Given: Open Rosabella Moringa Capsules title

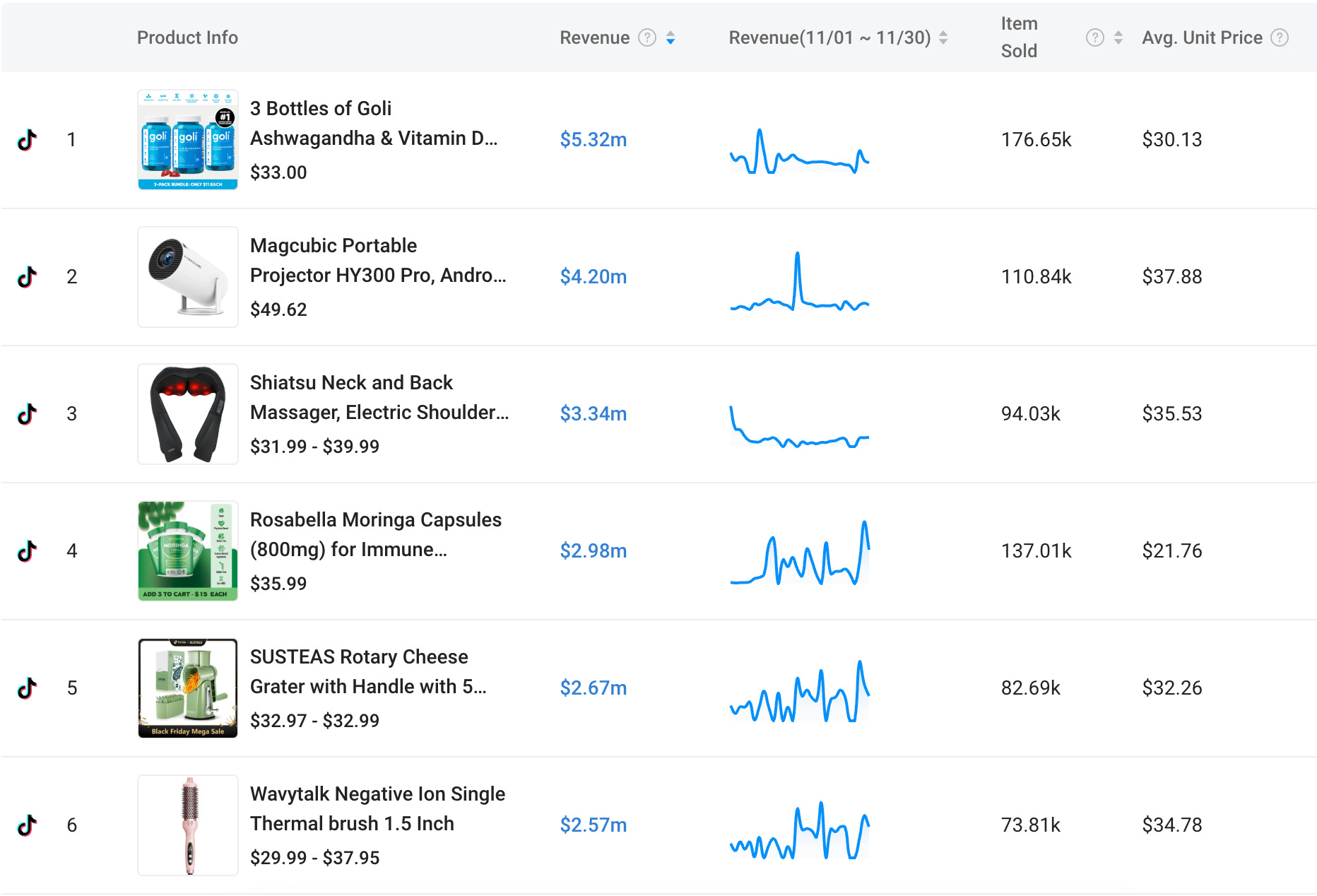Looking at the screenshot, I should point(376,534).
